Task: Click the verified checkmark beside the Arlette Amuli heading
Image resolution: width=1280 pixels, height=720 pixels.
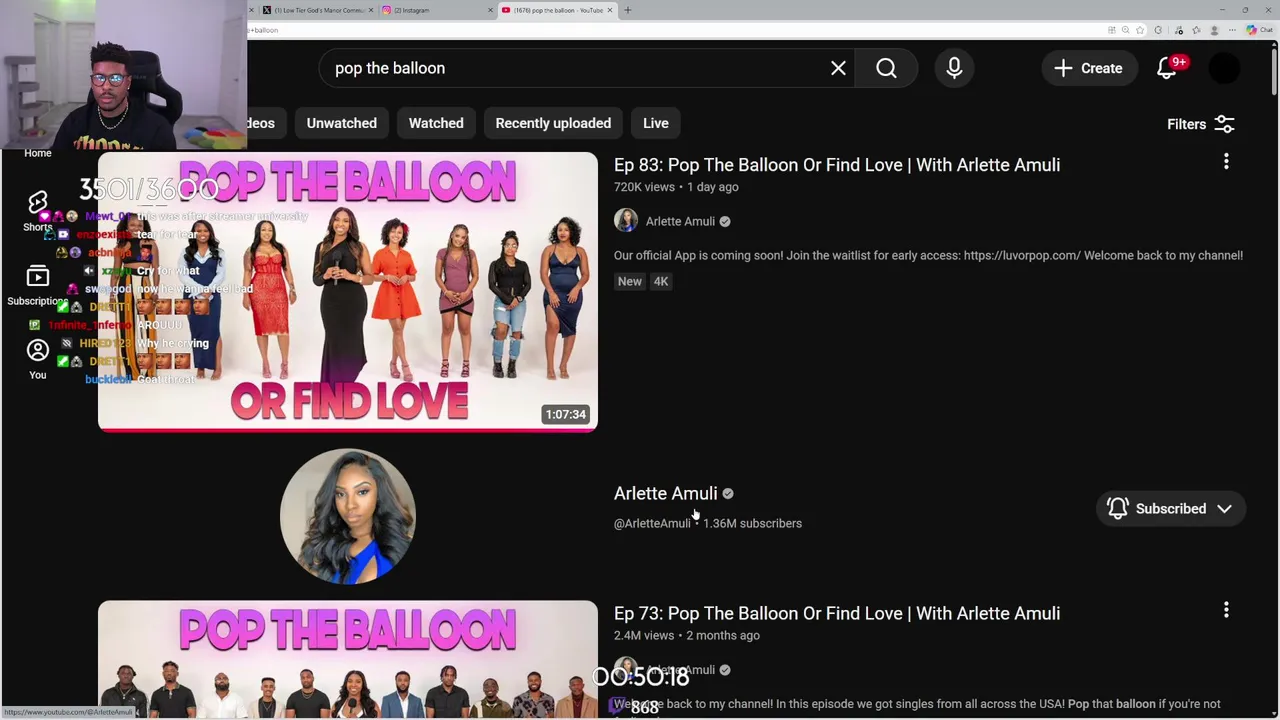Action: tap(728, 494)
